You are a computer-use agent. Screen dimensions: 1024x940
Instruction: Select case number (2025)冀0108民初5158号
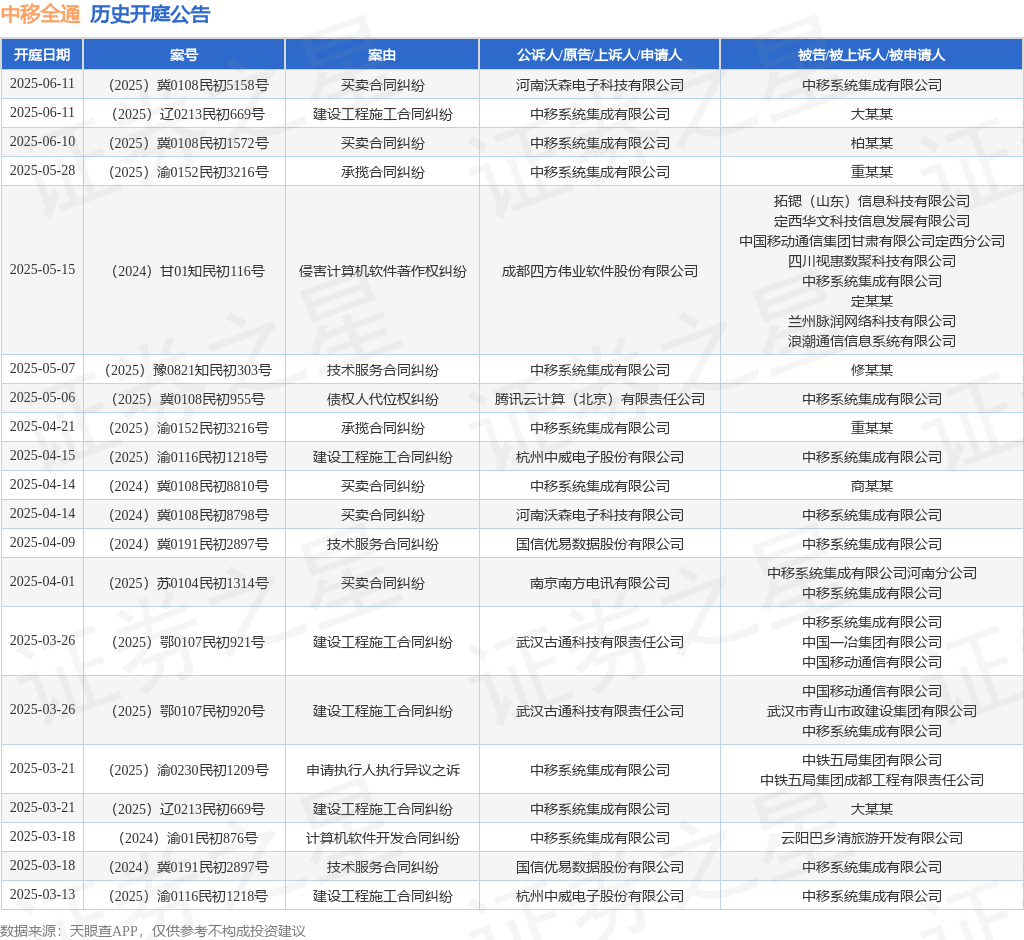tap(188, 86)
